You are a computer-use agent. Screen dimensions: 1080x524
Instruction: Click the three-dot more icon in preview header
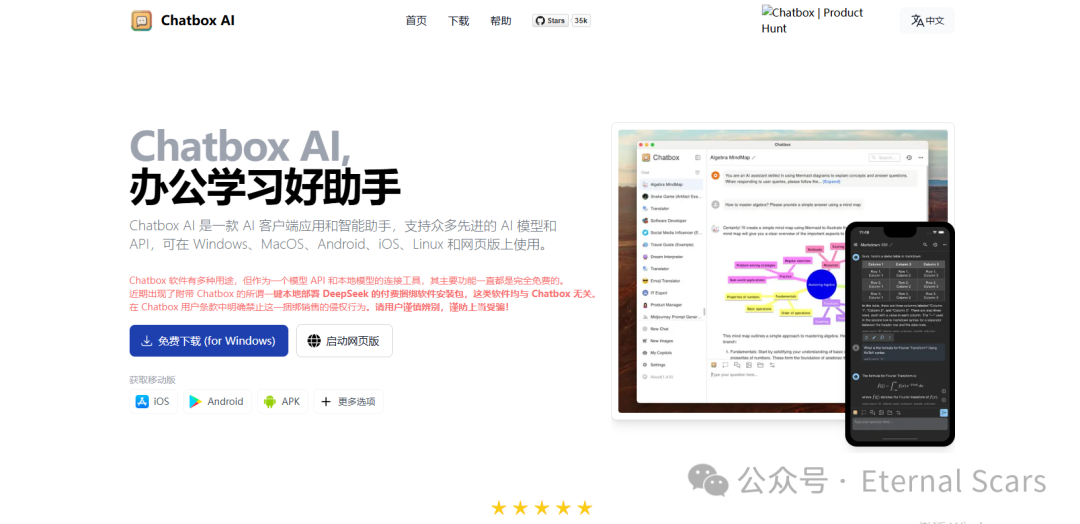click(x=921, y=158)
